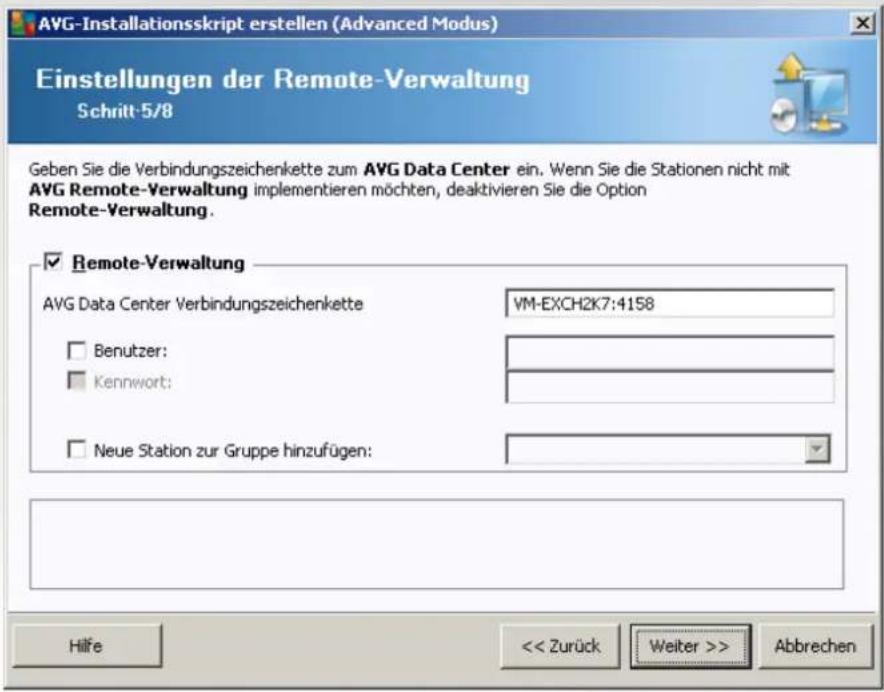
Task: Open the group selection dropdown arrow
Action: point(817,449)
